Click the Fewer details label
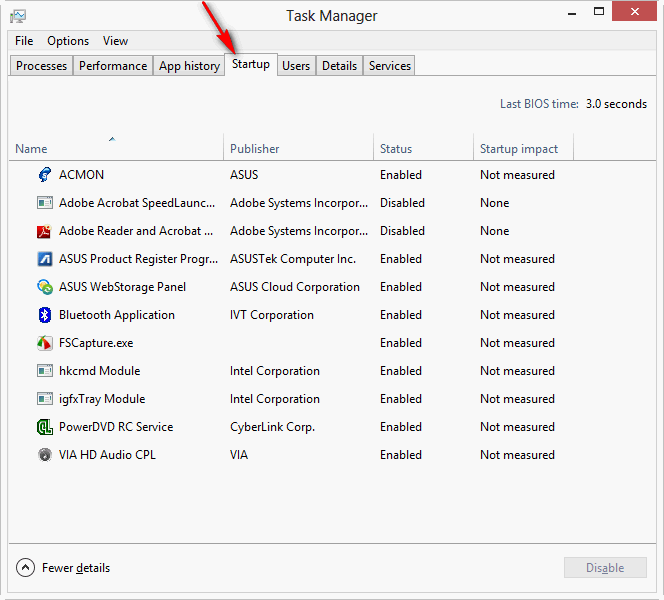664x600 pixels. point(76,567)
